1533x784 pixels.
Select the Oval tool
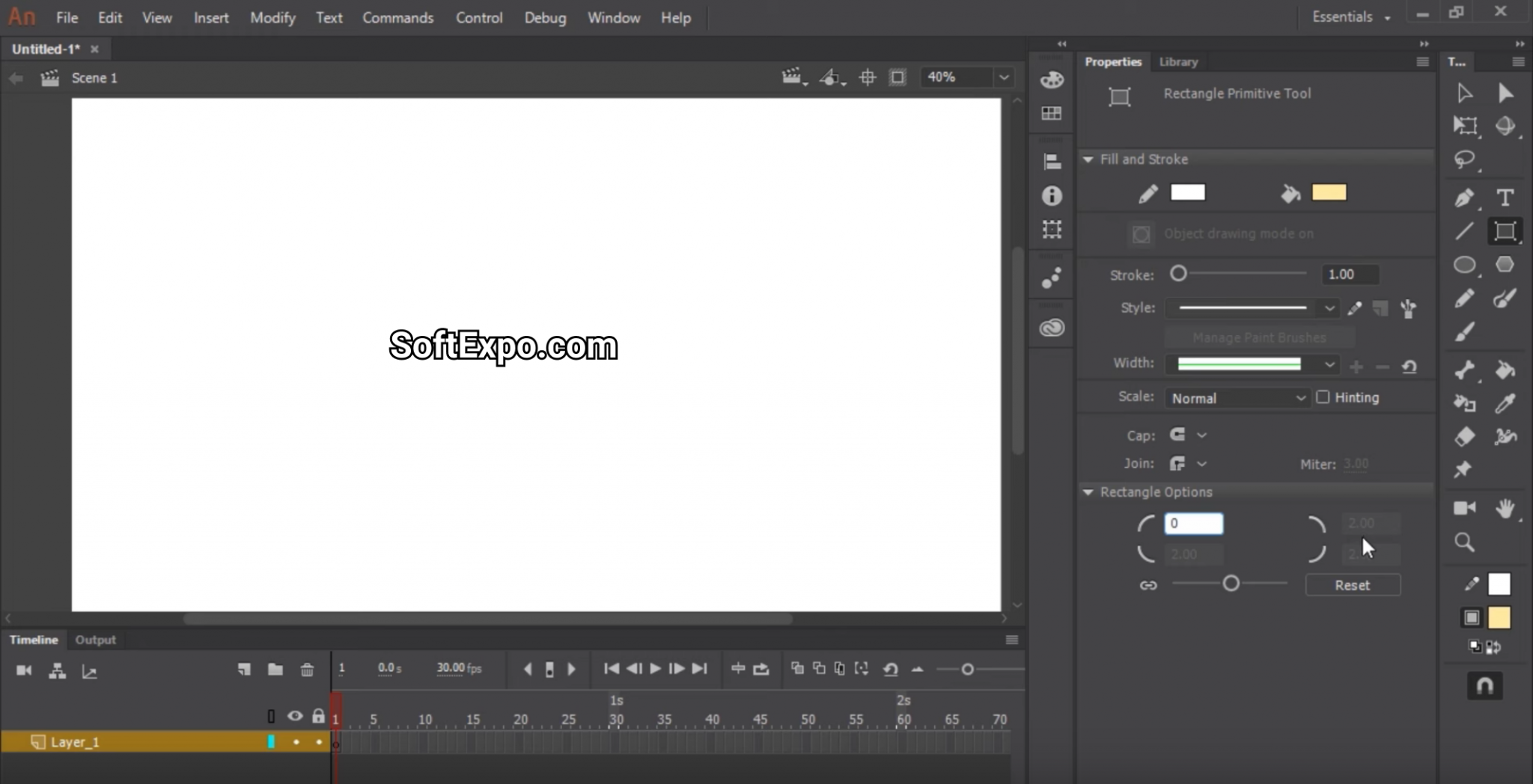tap(1465, 265)
